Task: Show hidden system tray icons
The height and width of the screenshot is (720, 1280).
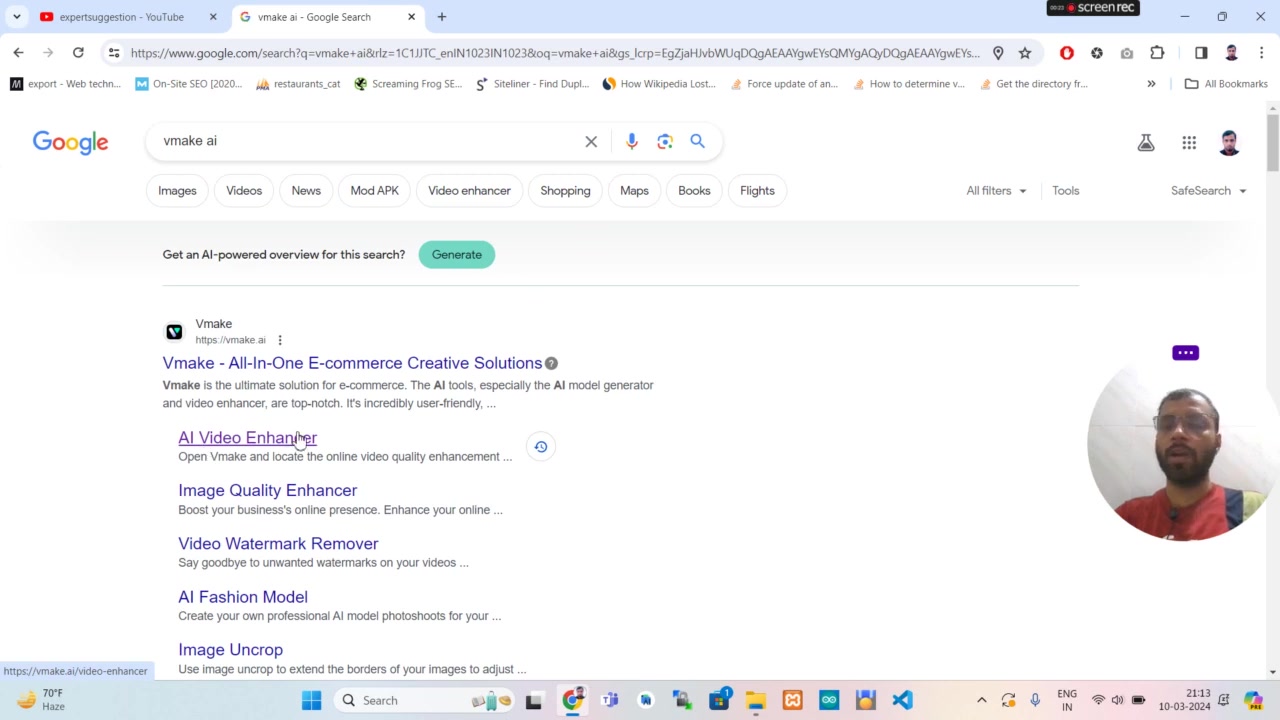Action: 982,700
